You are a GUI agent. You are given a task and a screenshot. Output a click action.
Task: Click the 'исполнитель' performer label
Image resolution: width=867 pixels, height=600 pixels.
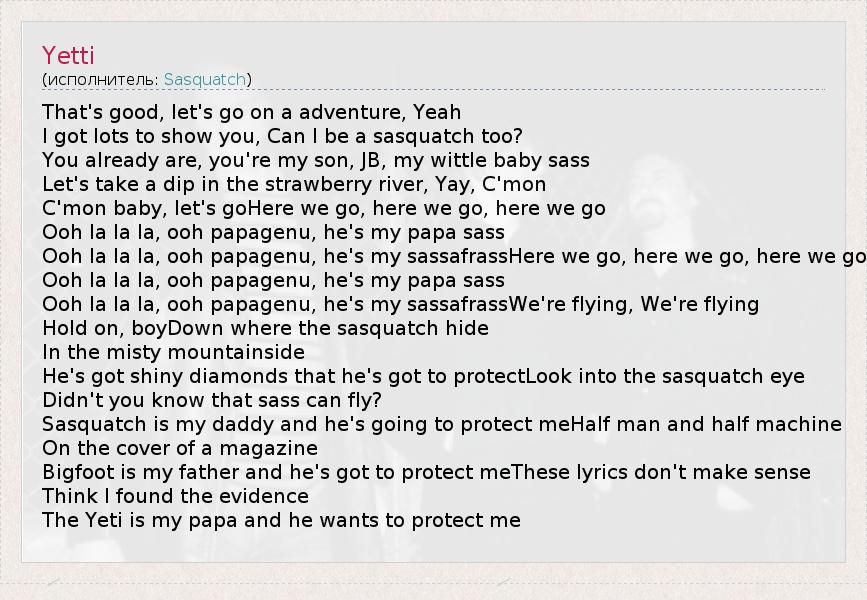click(x=101, y=79)
